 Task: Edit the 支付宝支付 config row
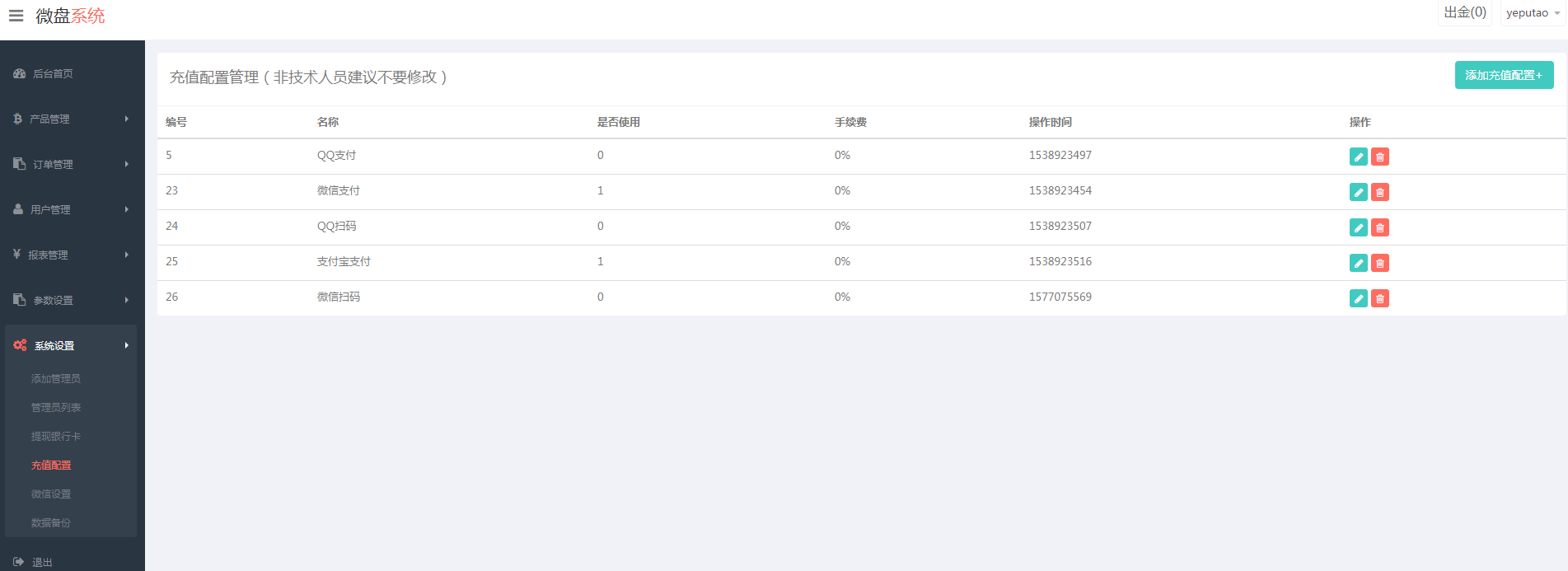click(x=1359, y=263)
